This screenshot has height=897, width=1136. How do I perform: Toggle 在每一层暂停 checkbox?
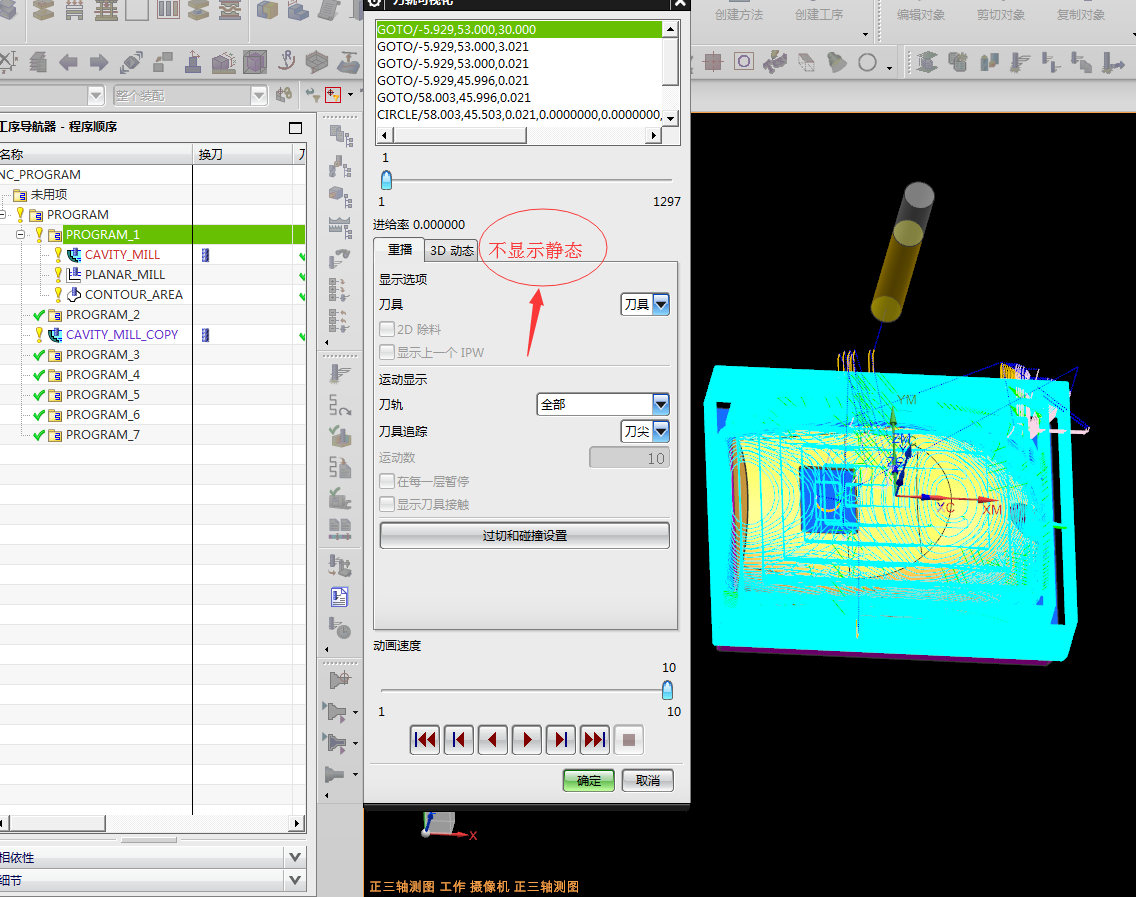click(387, 481)
